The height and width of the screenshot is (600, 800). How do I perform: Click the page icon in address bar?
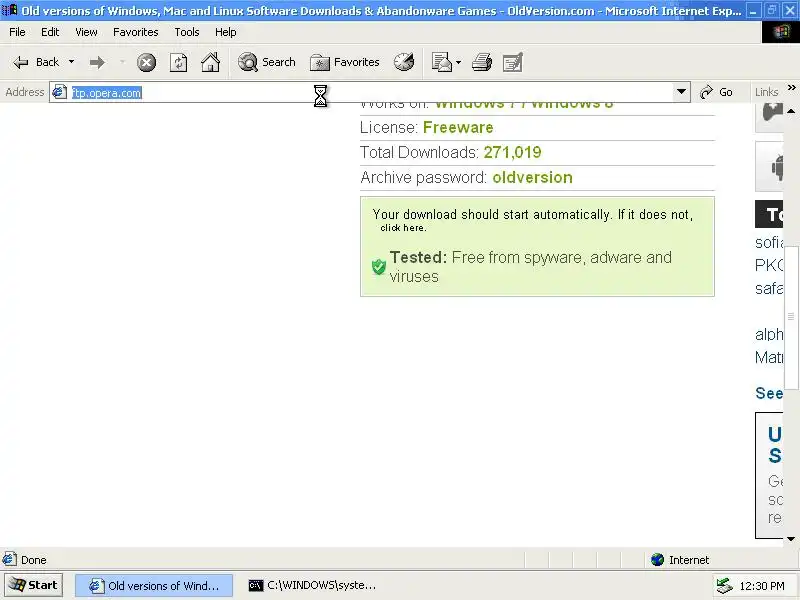click(x=60, y=92)
